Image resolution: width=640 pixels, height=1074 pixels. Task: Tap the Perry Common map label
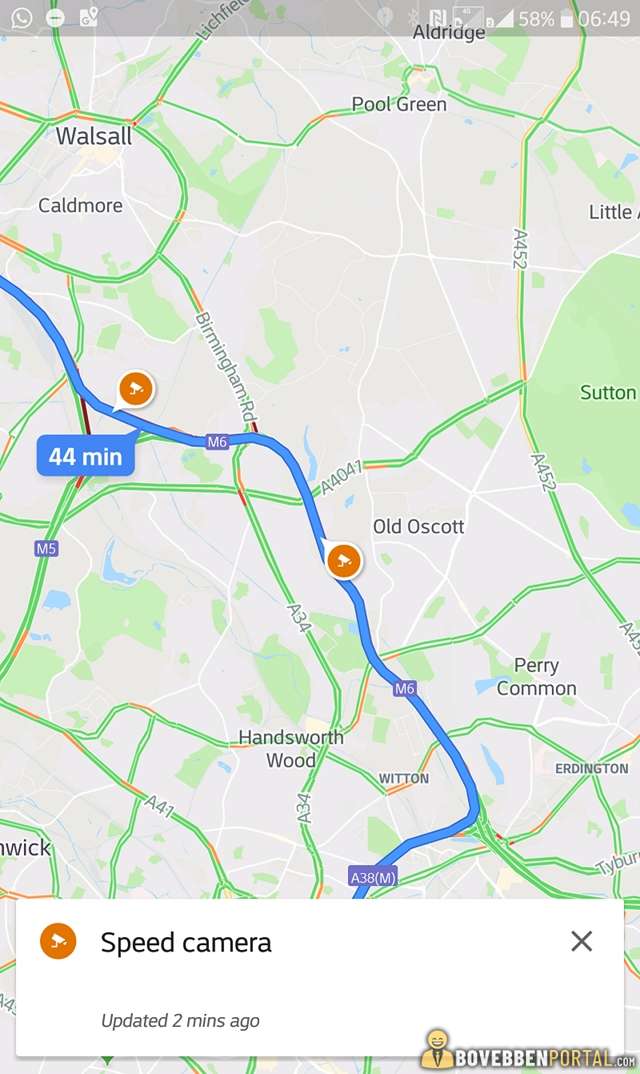[537, 677]
